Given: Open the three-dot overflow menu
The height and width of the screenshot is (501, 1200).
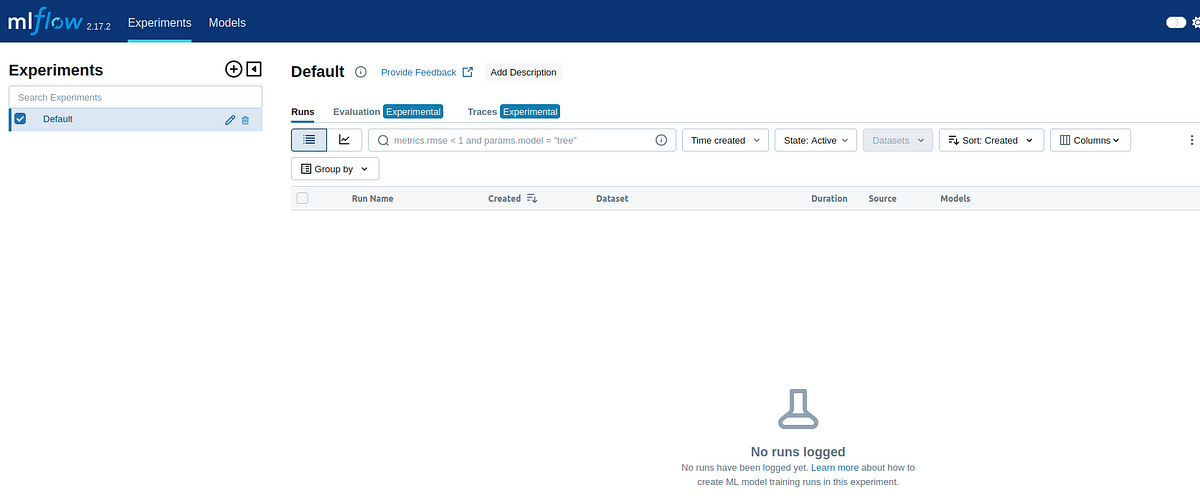Looking at the screenshot, I should click(x=1191, y=140).
